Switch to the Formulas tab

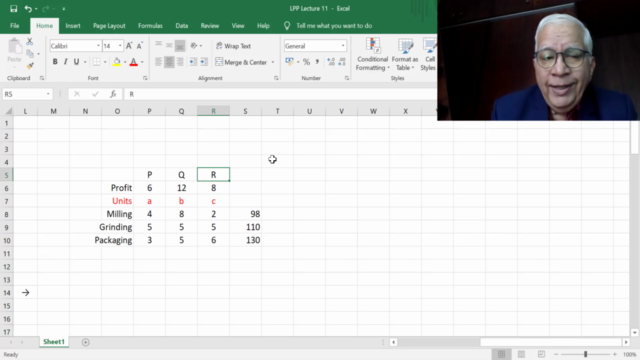tap(150, 26)
